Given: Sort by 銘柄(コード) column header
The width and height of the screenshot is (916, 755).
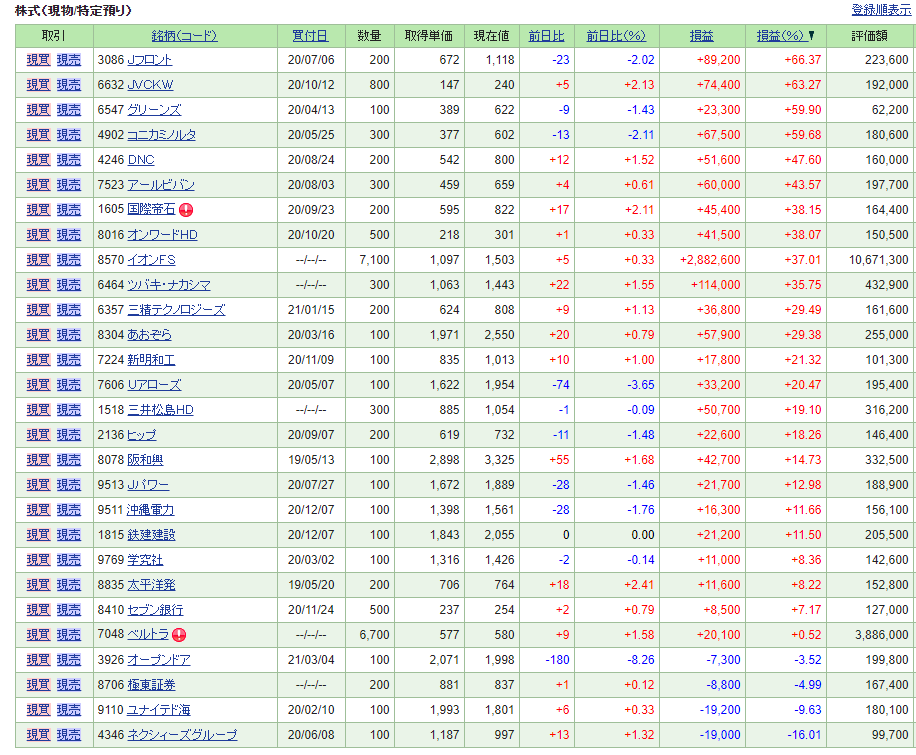Looking at the screenshot, I should coord(185,36).
